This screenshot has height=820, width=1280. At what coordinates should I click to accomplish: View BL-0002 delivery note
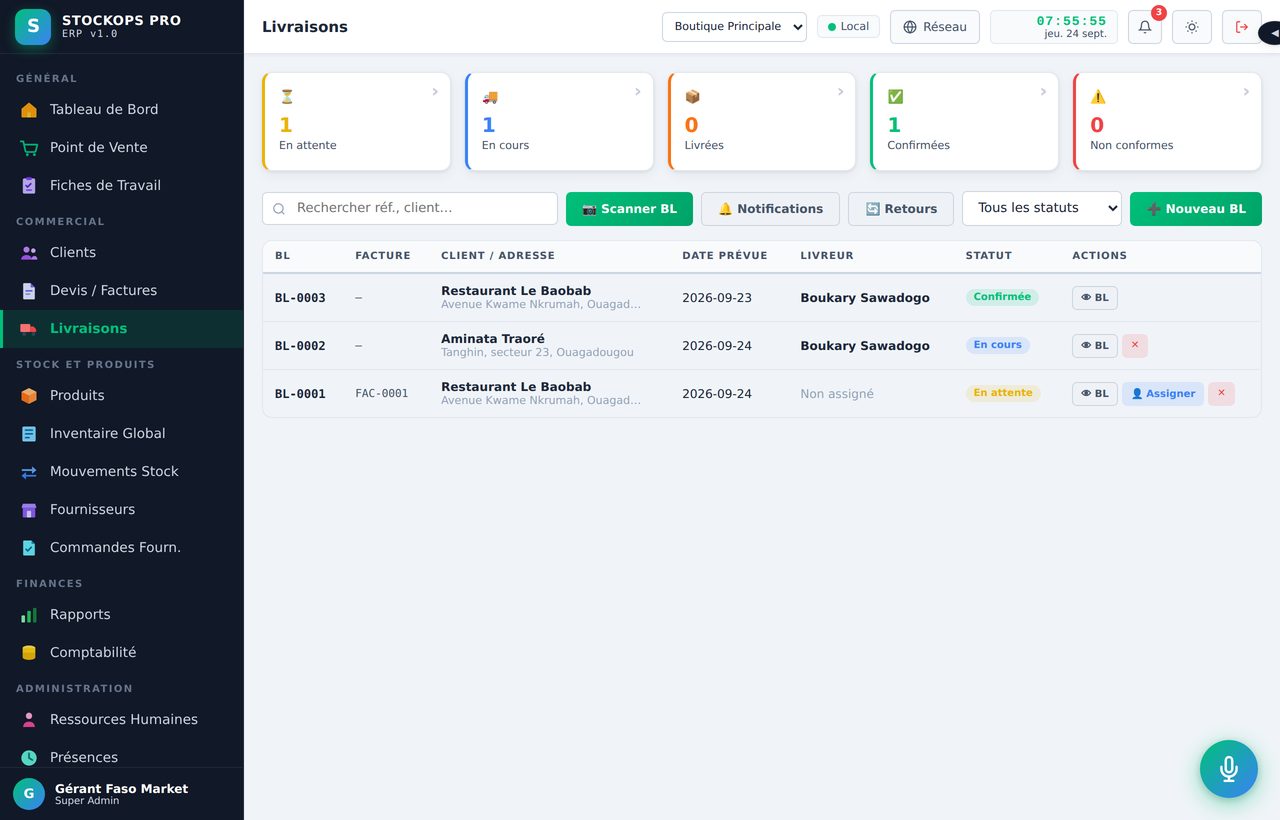point(1095,346)
